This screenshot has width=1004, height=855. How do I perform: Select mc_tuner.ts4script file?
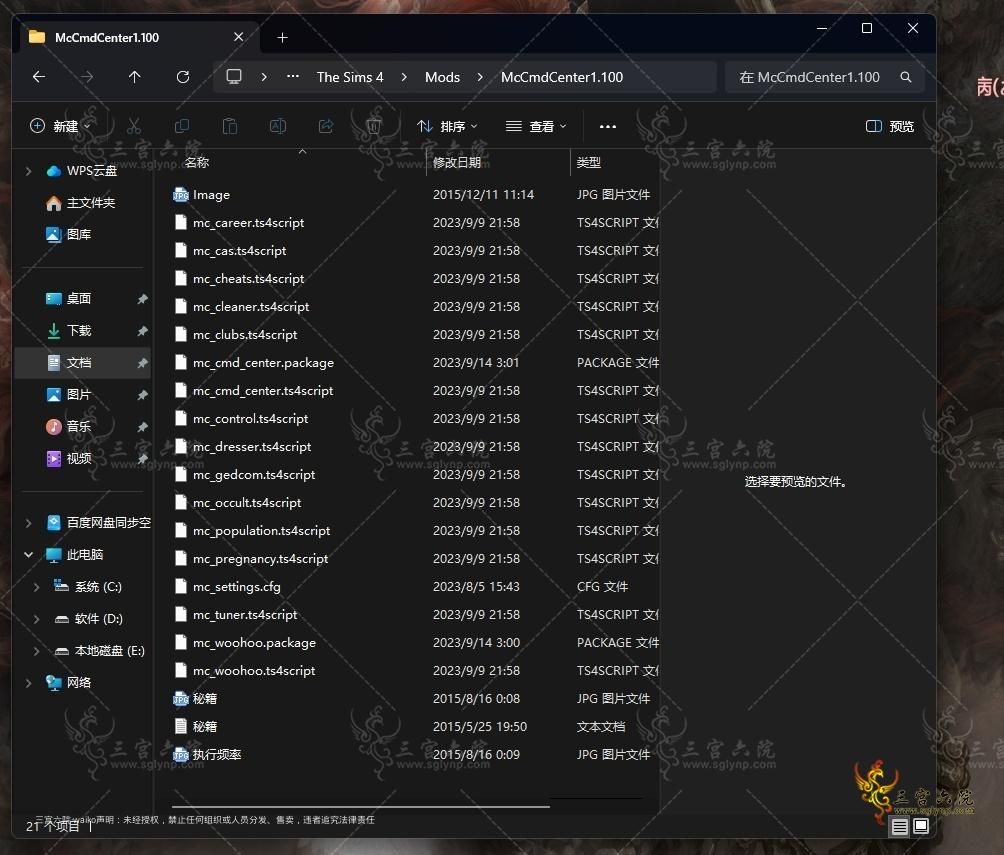coord(416,615)
